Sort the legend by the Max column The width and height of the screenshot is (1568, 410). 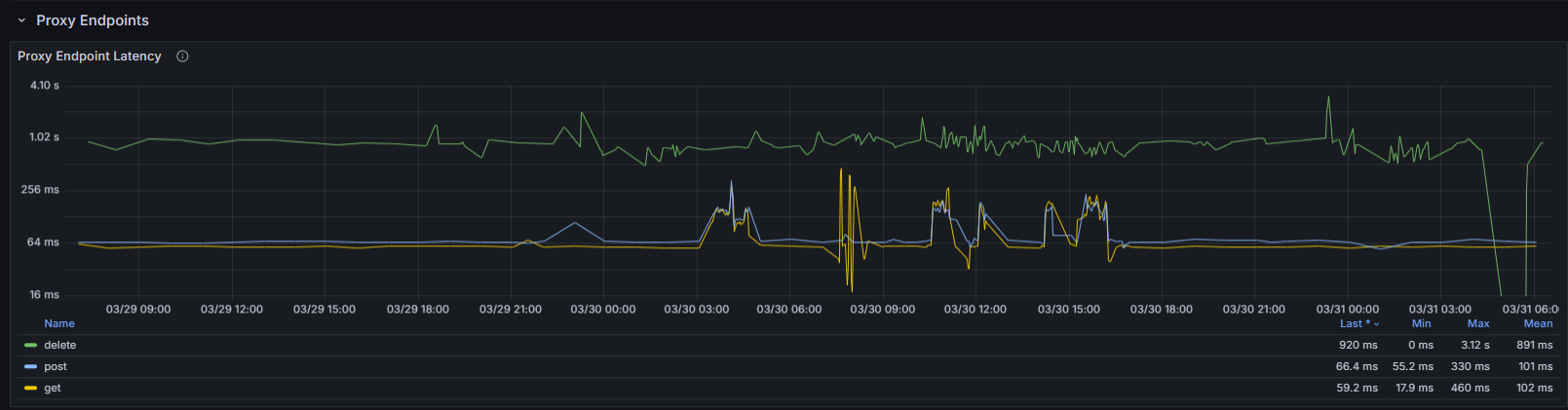(x=1478, y=323)
